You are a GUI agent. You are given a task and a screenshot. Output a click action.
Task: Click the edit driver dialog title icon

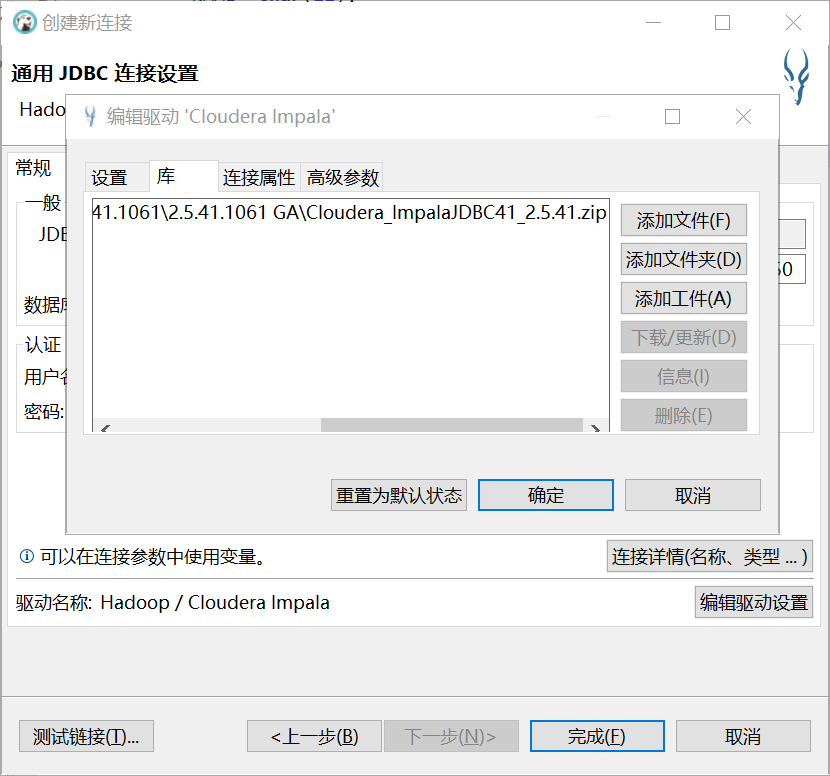point(91,117)
